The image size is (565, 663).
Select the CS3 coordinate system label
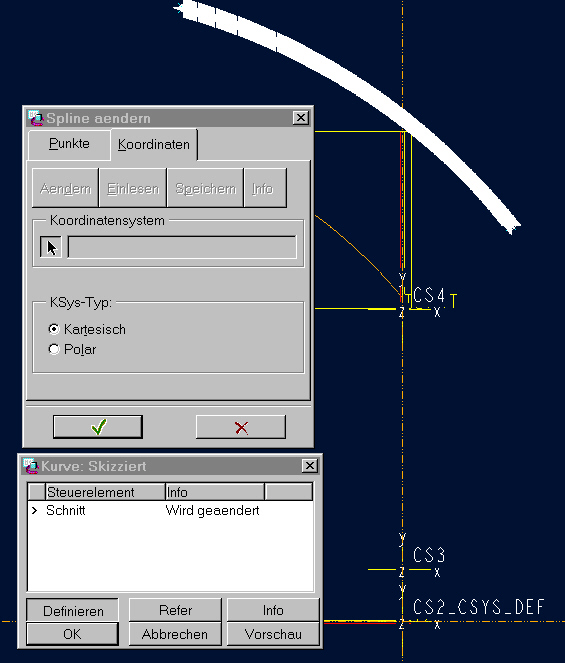[429, 555]
